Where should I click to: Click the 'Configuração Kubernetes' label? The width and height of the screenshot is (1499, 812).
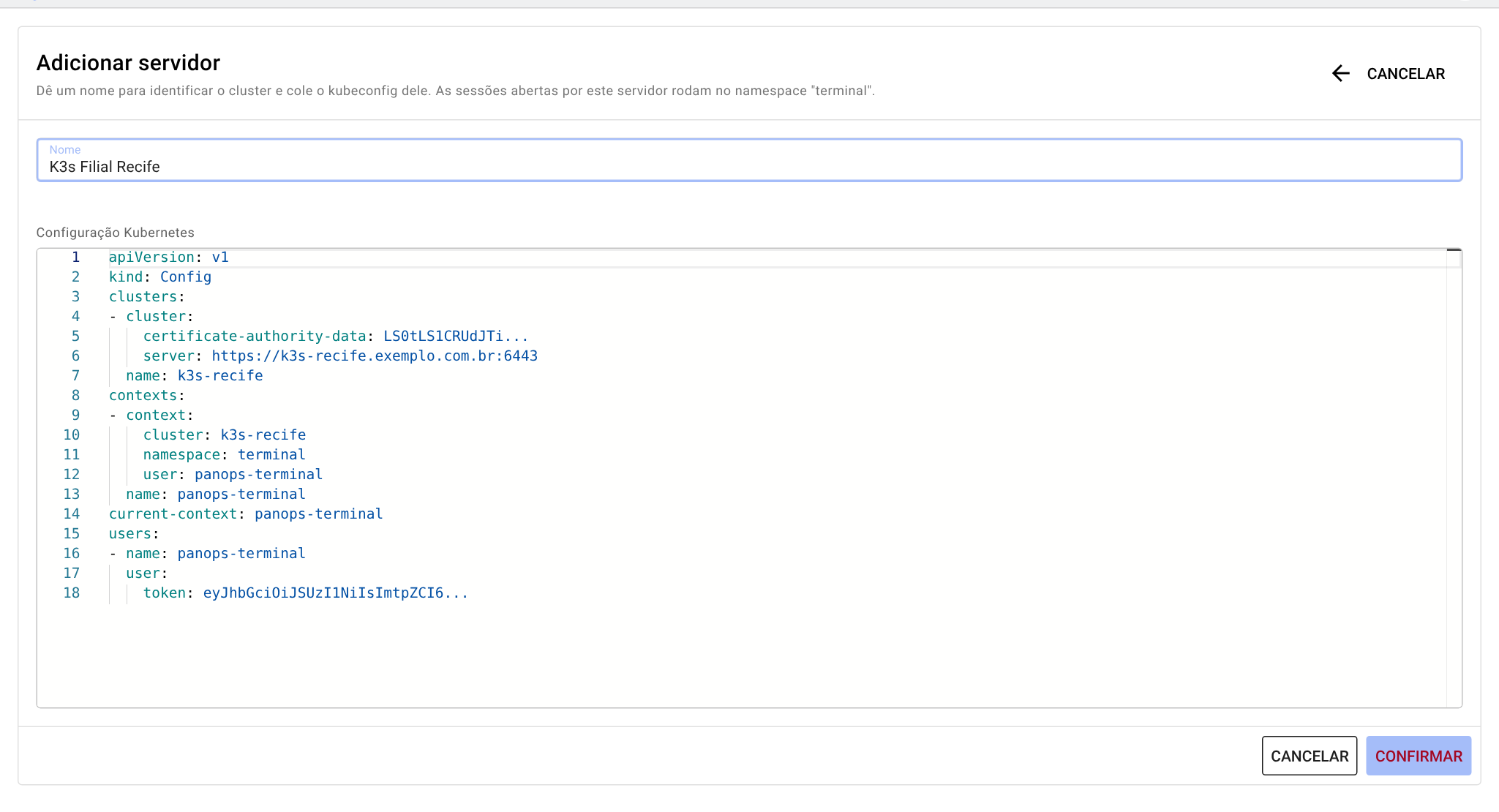(116, 233)
